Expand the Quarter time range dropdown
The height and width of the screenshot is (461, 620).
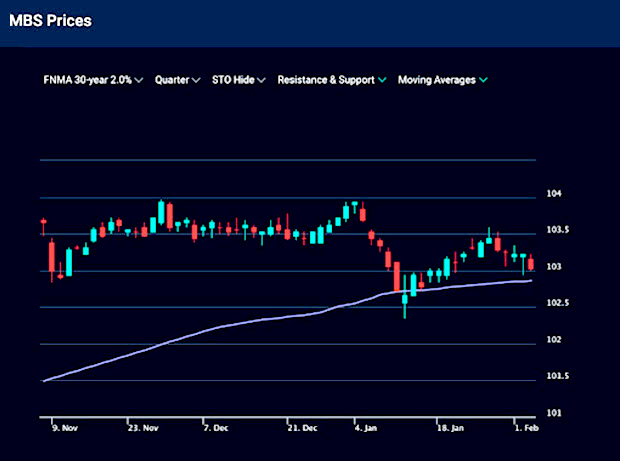tap(173, 79)
